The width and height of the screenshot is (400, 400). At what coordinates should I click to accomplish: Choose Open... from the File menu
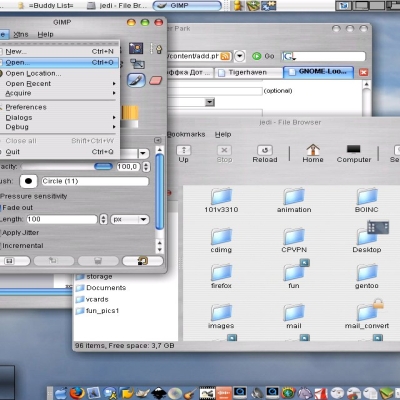click(59, 62)
